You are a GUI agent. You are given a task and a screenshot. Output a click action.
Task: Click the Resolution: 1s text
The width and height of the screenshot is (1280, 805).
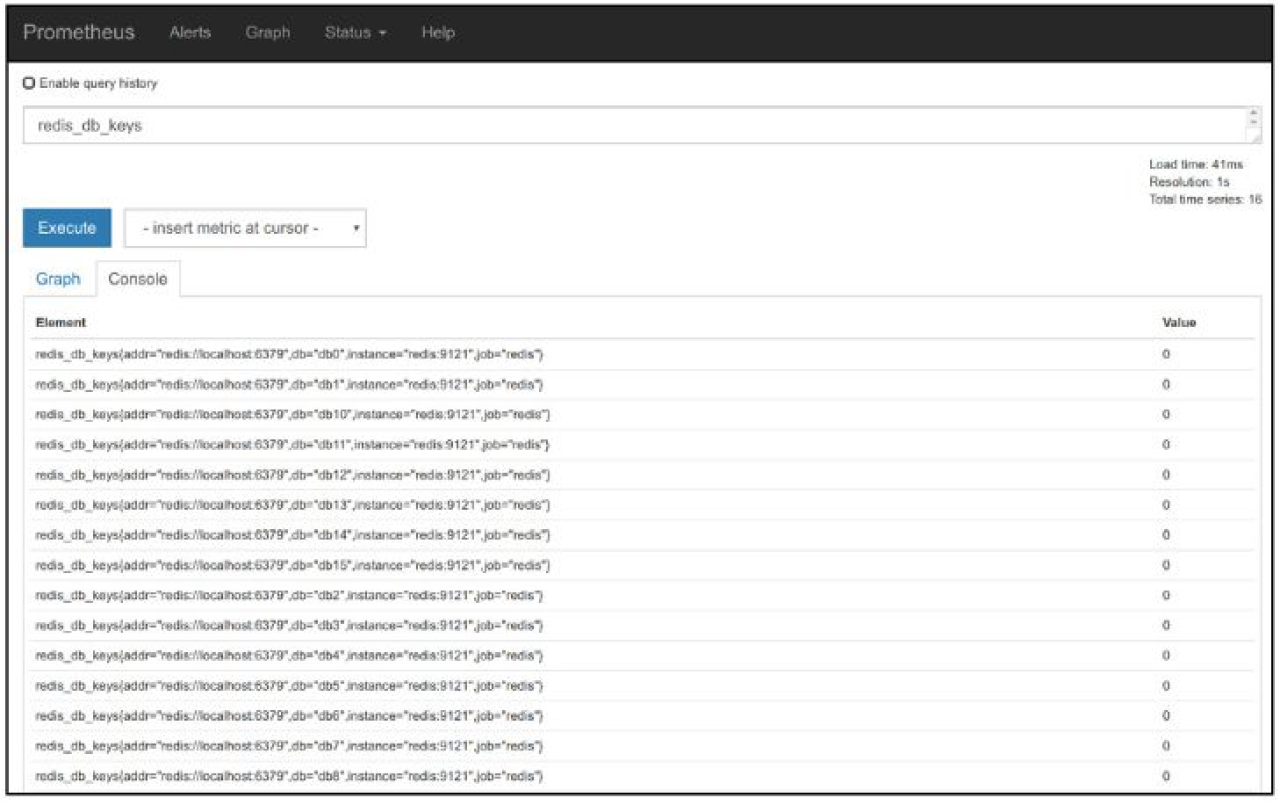[1189, 182]
